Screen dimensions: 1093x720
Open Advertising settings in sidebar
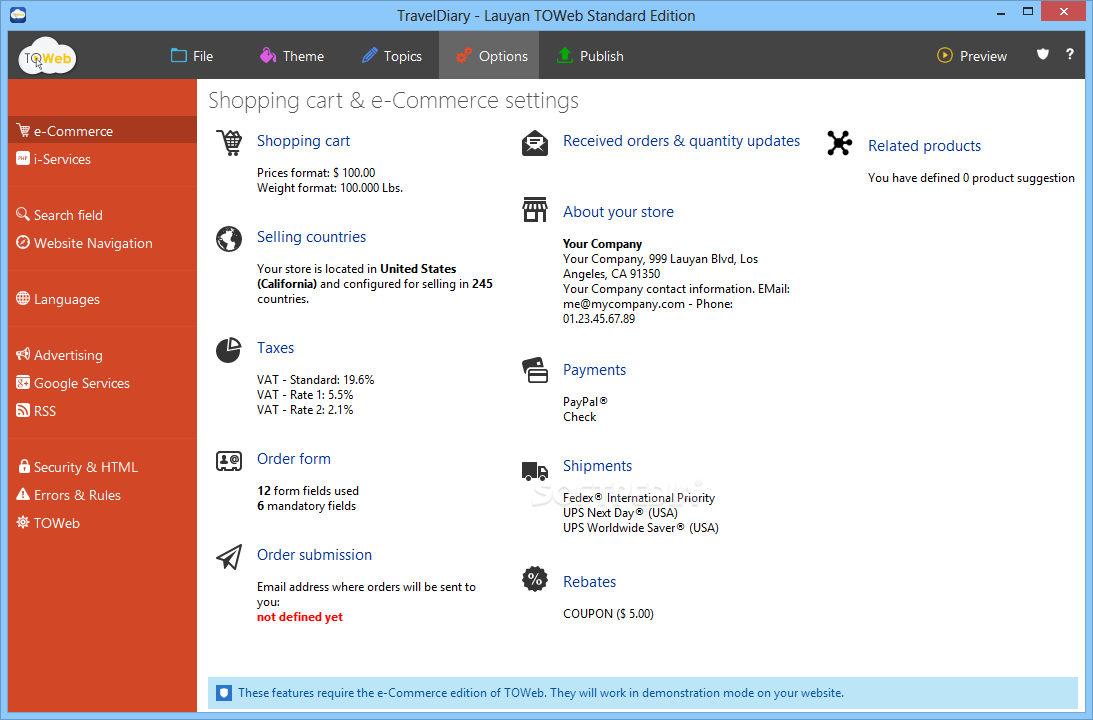coord(102,355)
